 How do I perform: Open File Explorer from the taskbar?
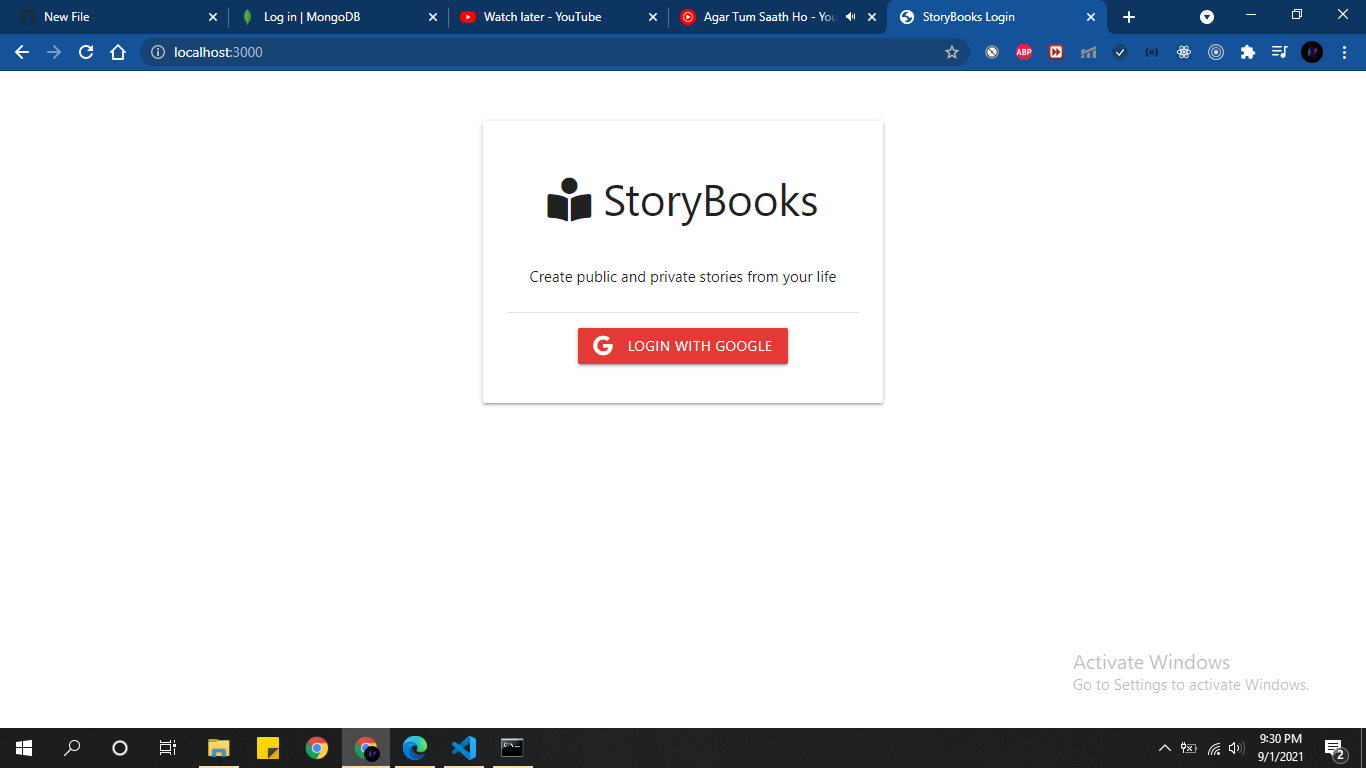[218, 747]
